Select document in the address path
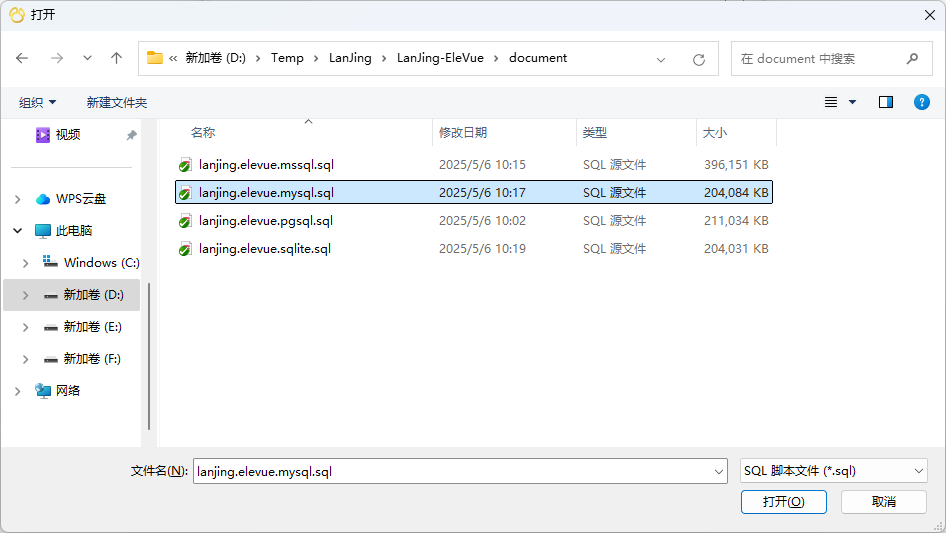The height and width of the screenshot is (533, 946). click(538, 58)
